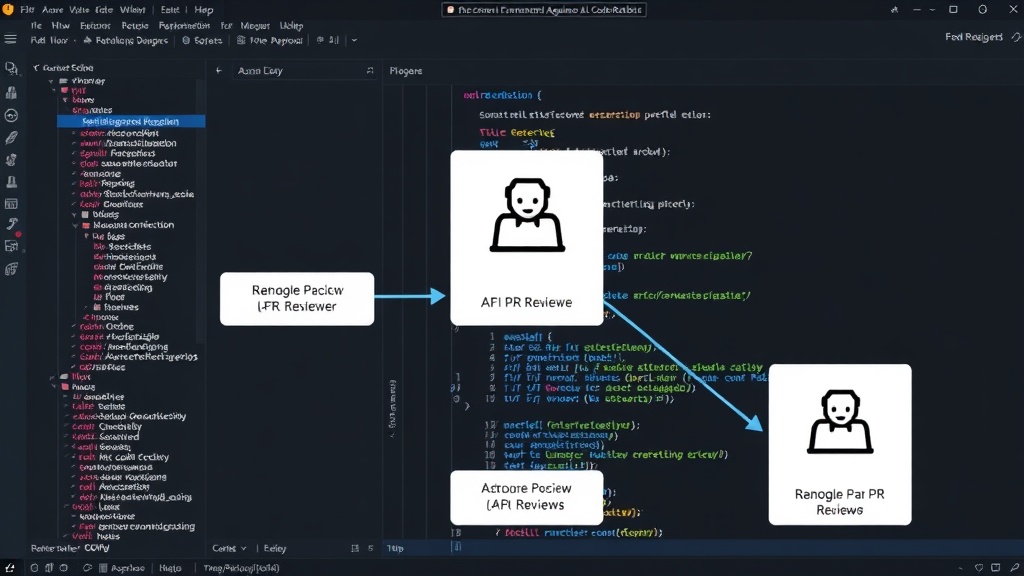Click the orange app logo in title bar
The width and height of the screenshot is (1024, 576).
(8, 9)
